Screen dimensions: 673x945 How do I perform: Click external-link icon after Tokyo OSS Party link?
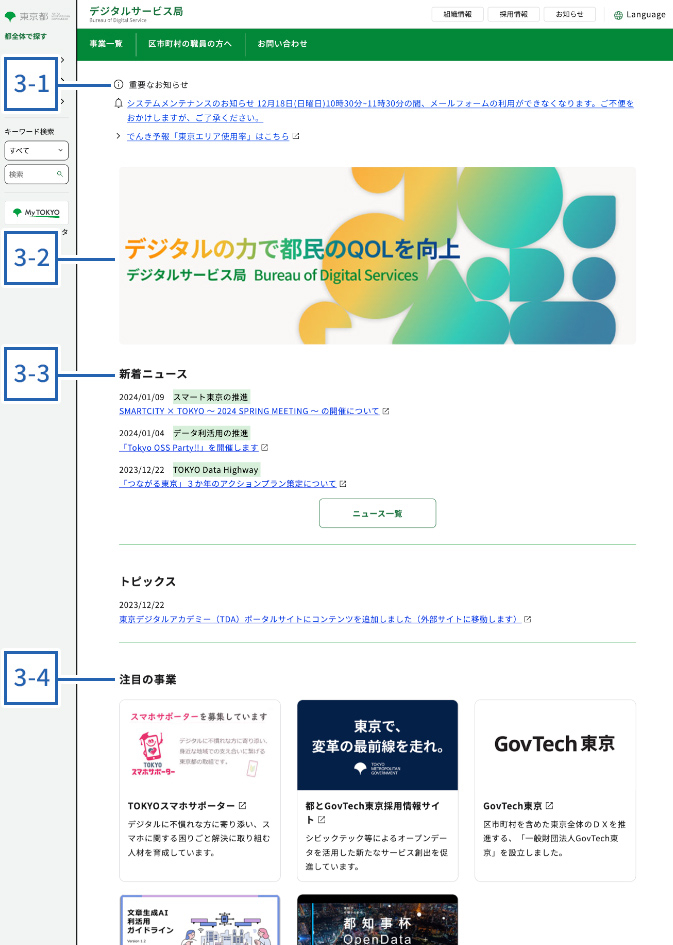[265, 448]
